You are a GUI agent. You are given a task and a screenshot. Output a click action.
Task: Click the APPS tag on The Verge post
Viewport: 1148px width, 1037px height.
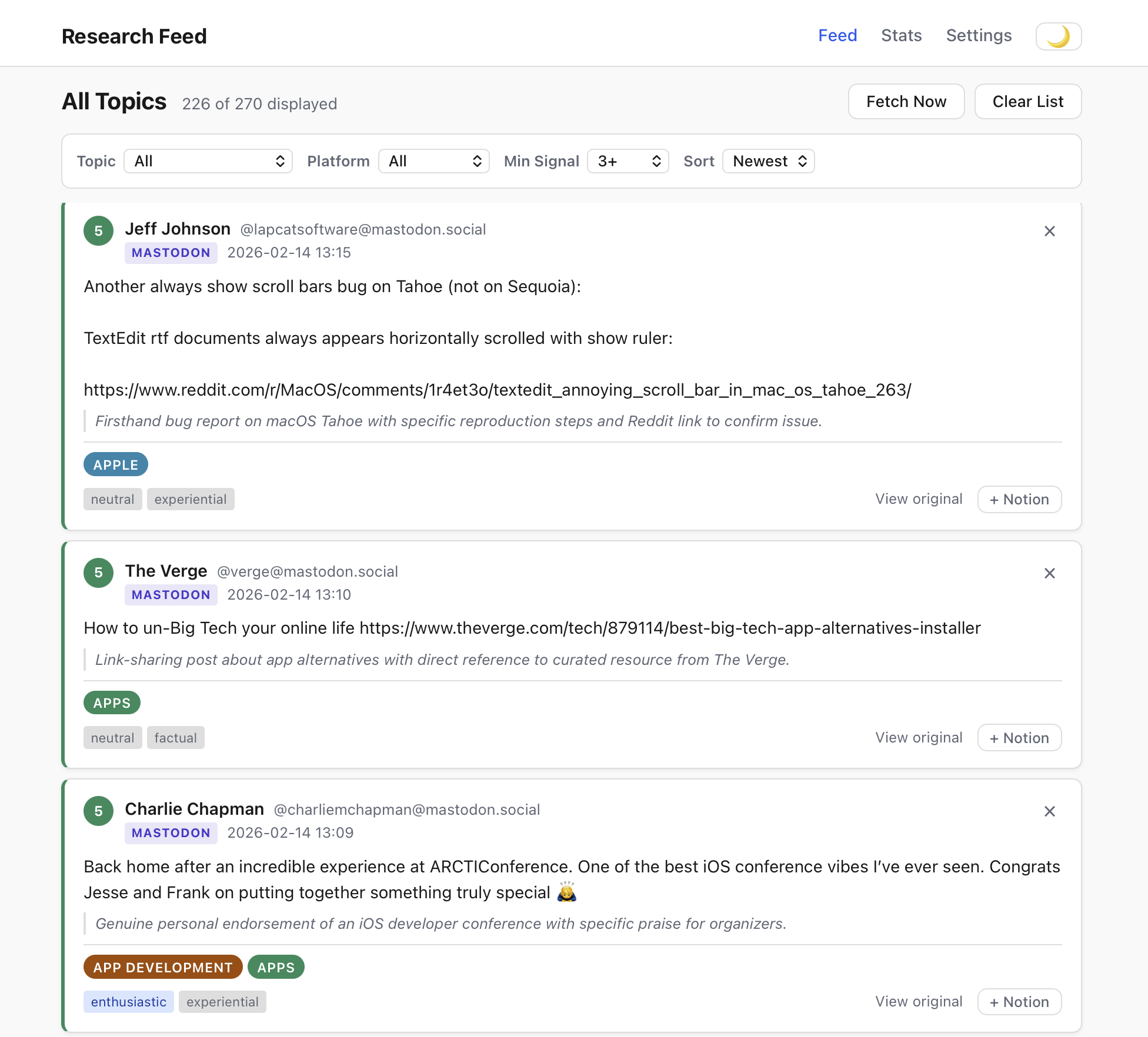[112, 703]
